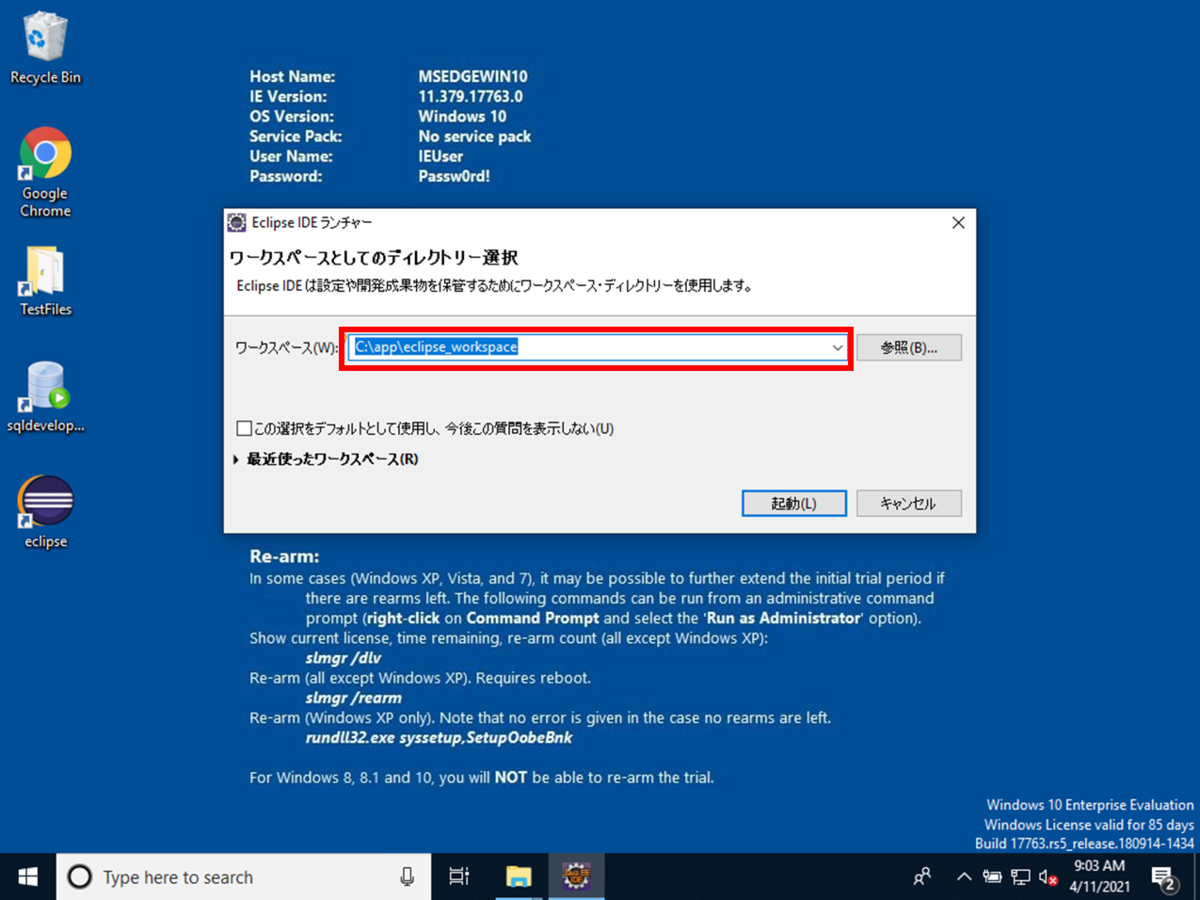Click the microphone icon in search box
Image resolution: width=1200 pixels, height=900 pixels.
click(407, 877)
